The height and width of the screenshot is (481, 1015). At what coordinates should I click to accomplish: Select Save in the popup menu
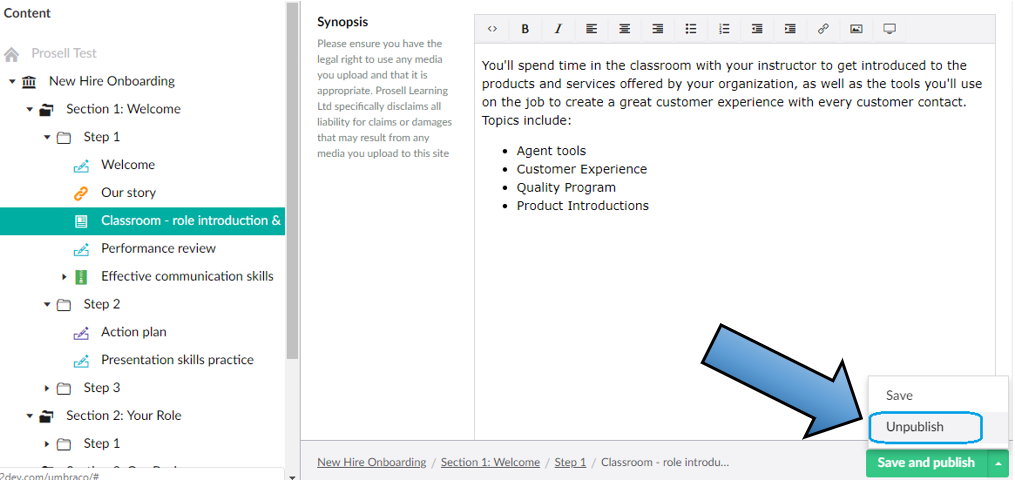tap(899, 396)
